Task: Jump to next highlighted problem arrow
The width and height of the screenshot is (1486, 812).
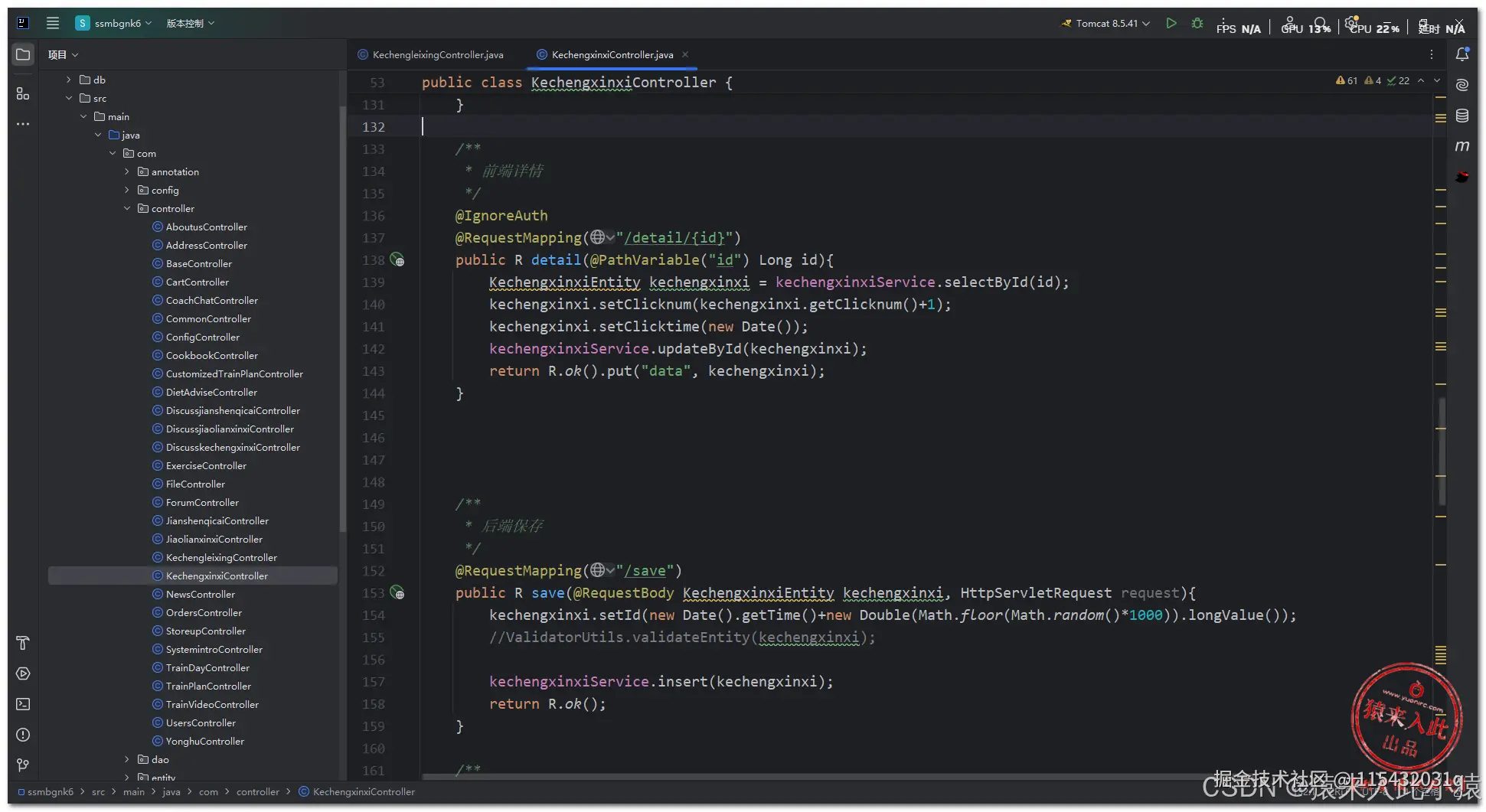Action: coord(1437,80)
